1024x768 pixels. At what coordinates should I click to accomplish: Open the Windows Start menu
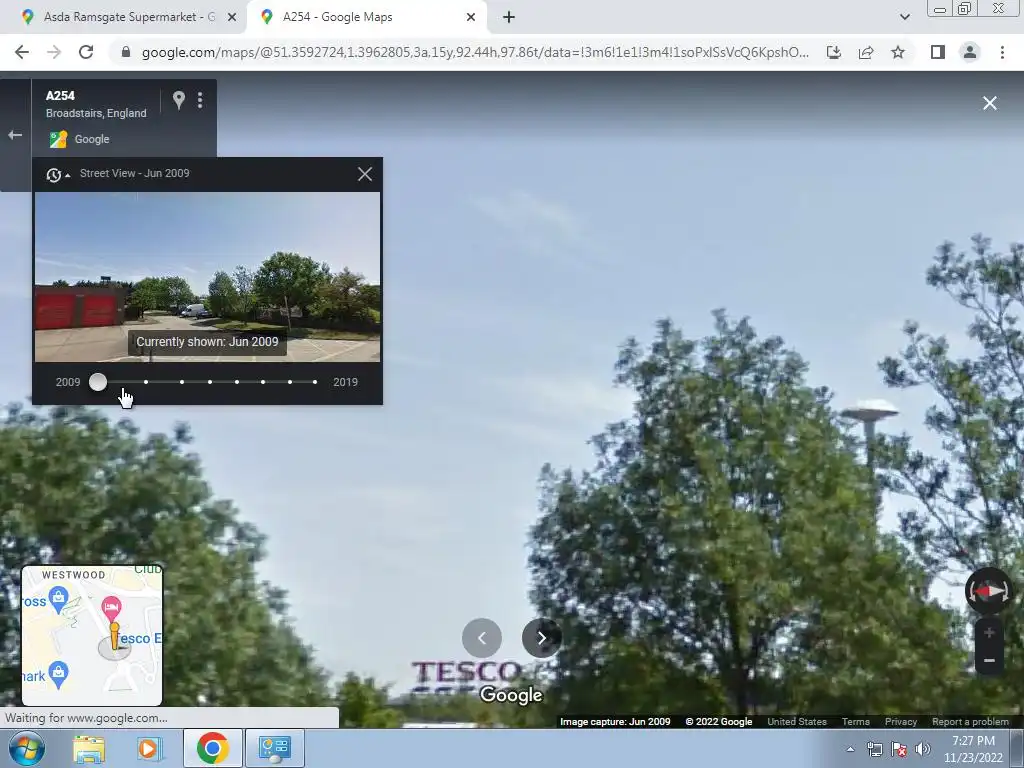(27, 748)
